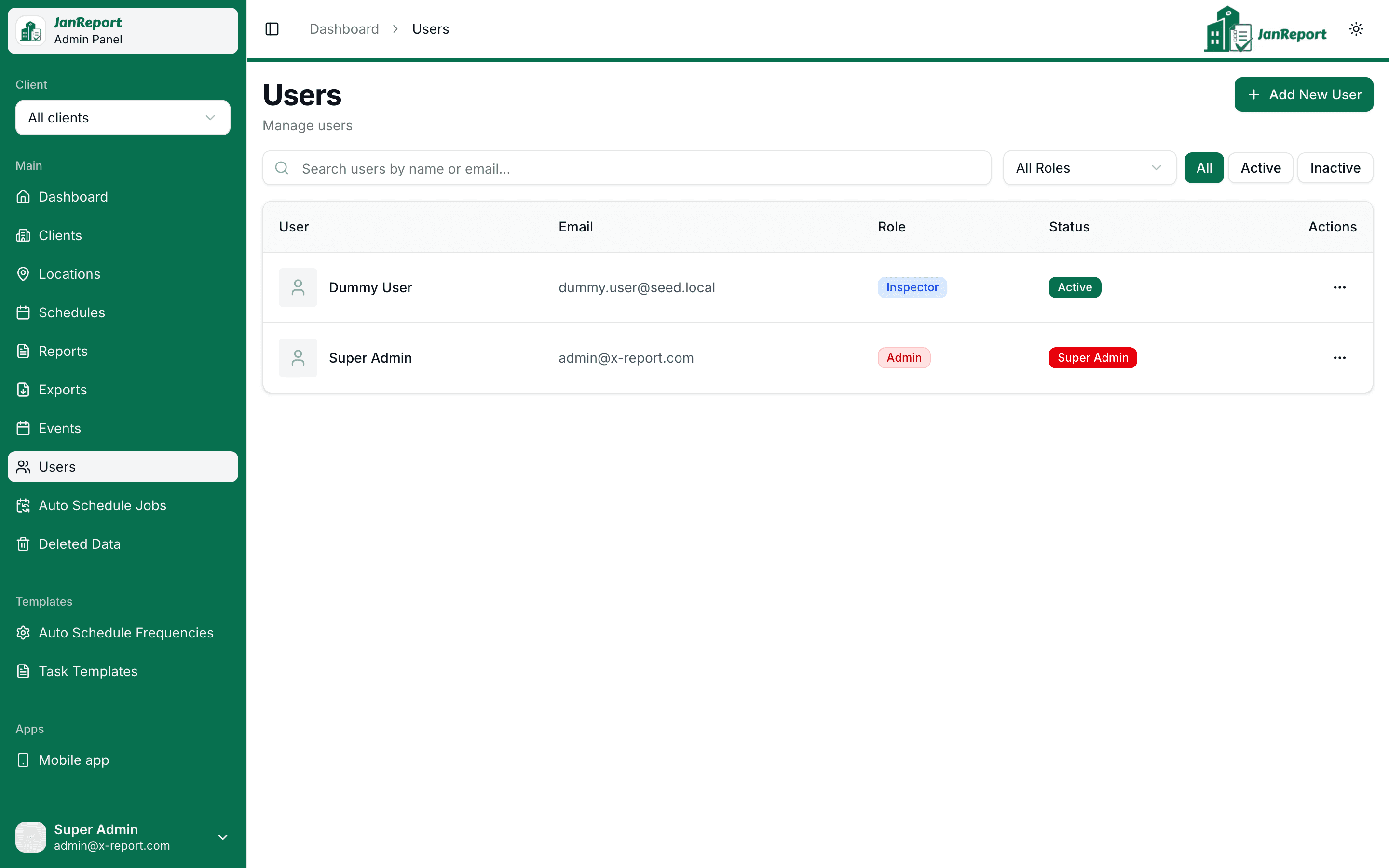Click the JanReport logo in header
1389x868 pixels.
tap(1265, 29)
